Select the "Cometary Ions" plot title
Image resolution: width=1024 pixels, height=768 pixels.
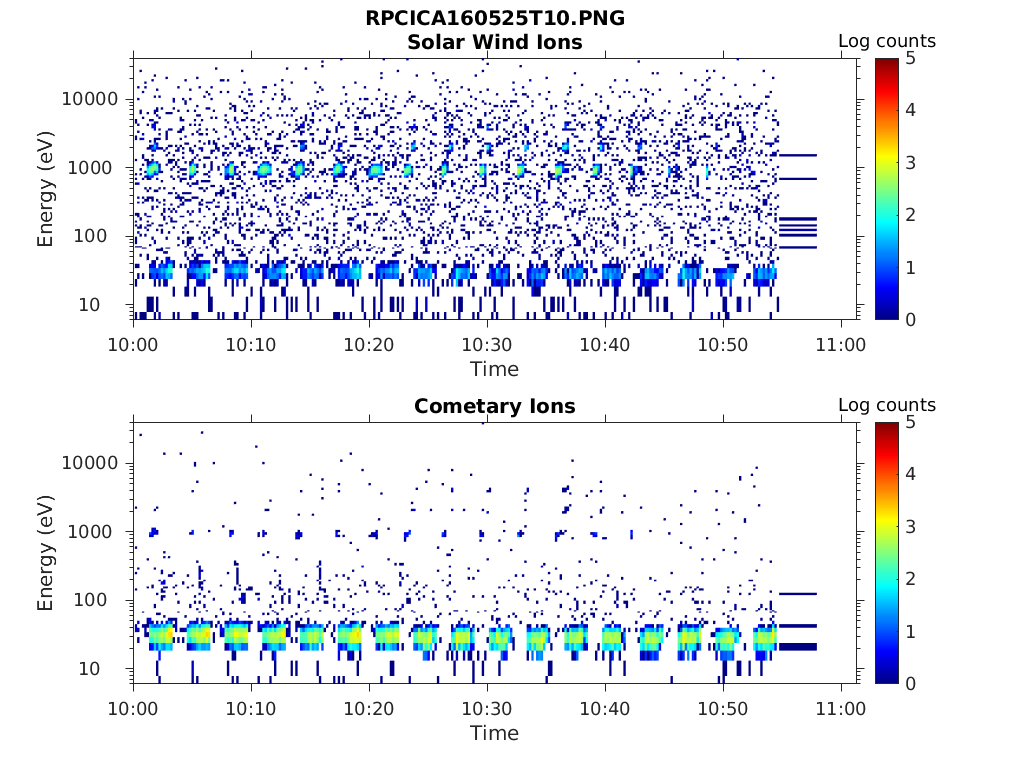tap(494, 406)
